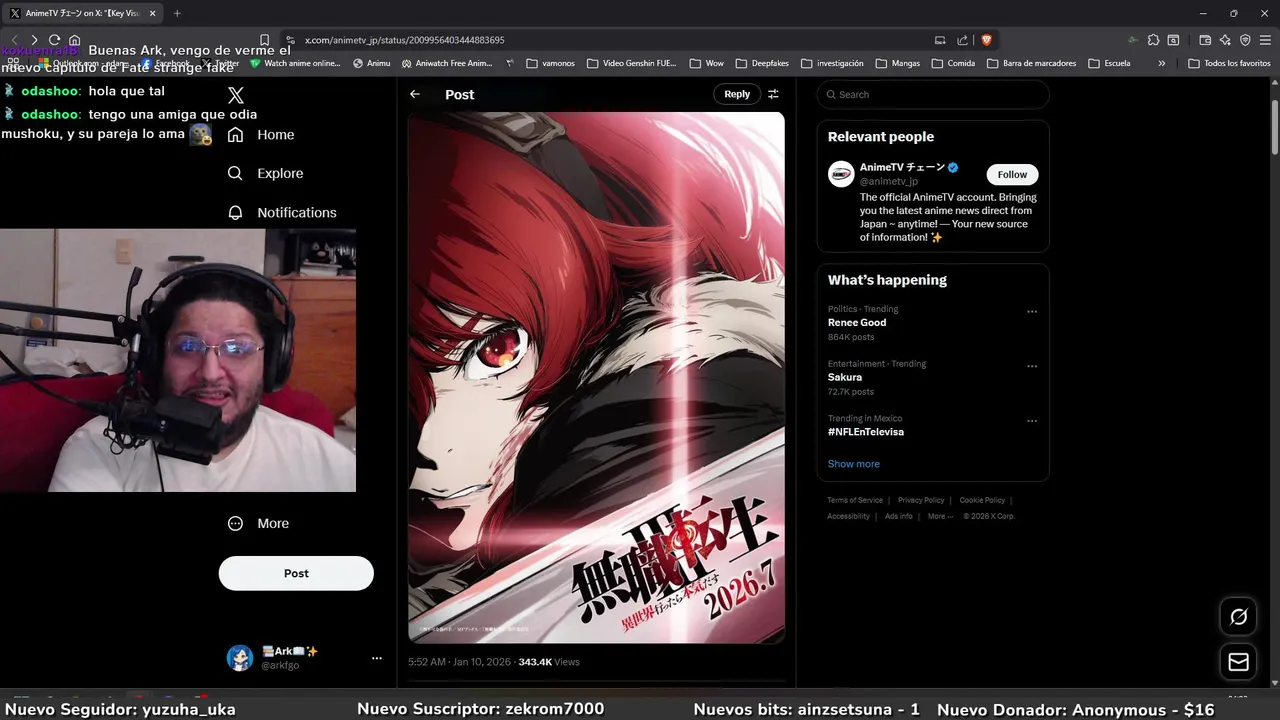
Task: Reload the current page
Action: pyautogui.click(x=54, y=40)
